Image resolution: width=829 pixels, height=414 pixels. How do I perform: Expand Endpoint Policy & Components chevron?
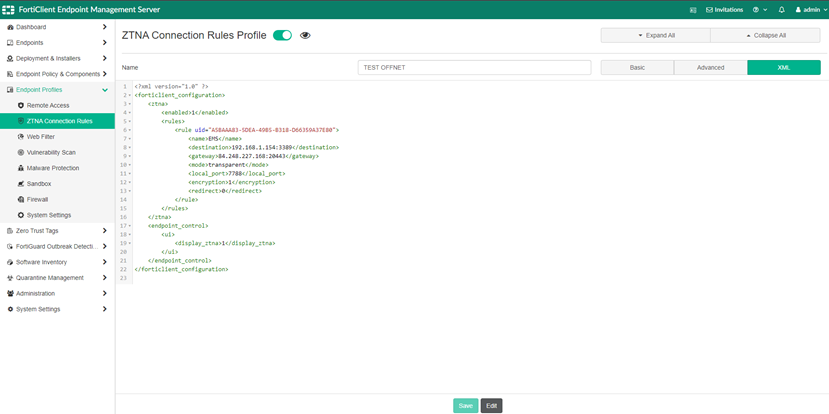coord(105,74)
